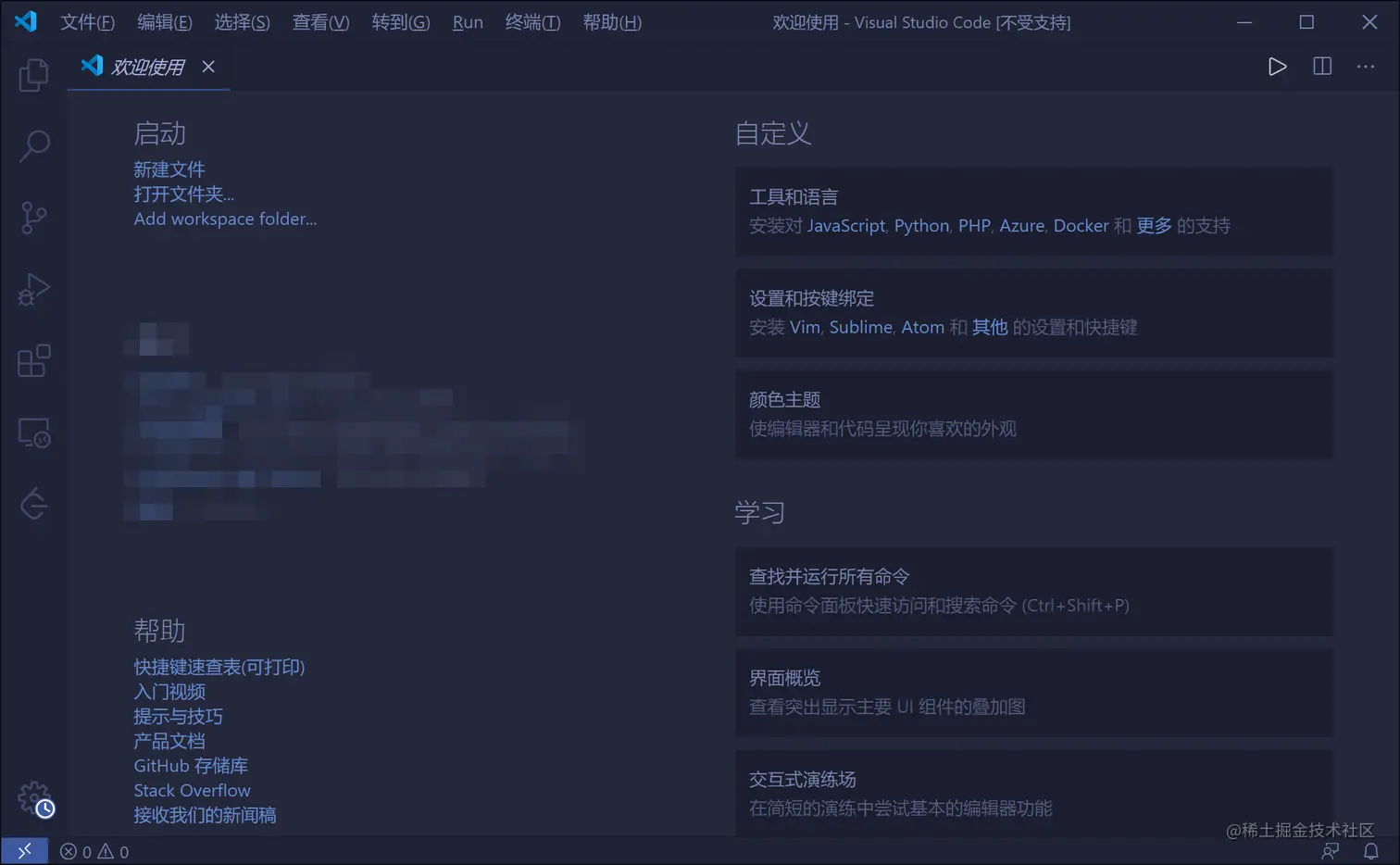Open the Source Control view icon
The image size is (1400, 865).
pyautogui.click(x=33, y=218)
